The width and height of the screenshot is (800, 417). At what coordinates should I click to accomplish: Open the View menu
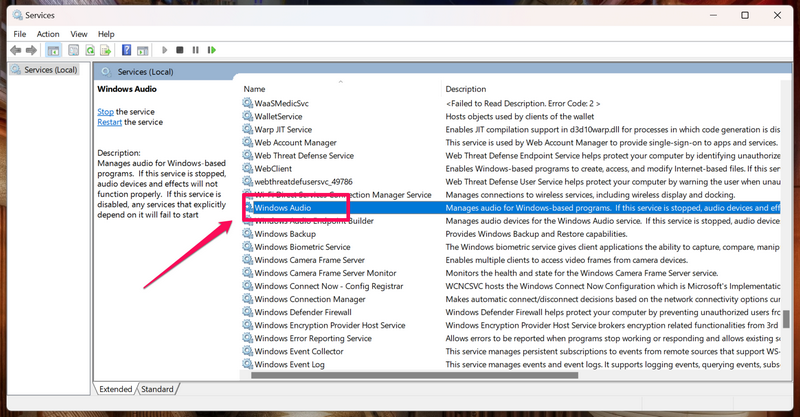[79, 34]
